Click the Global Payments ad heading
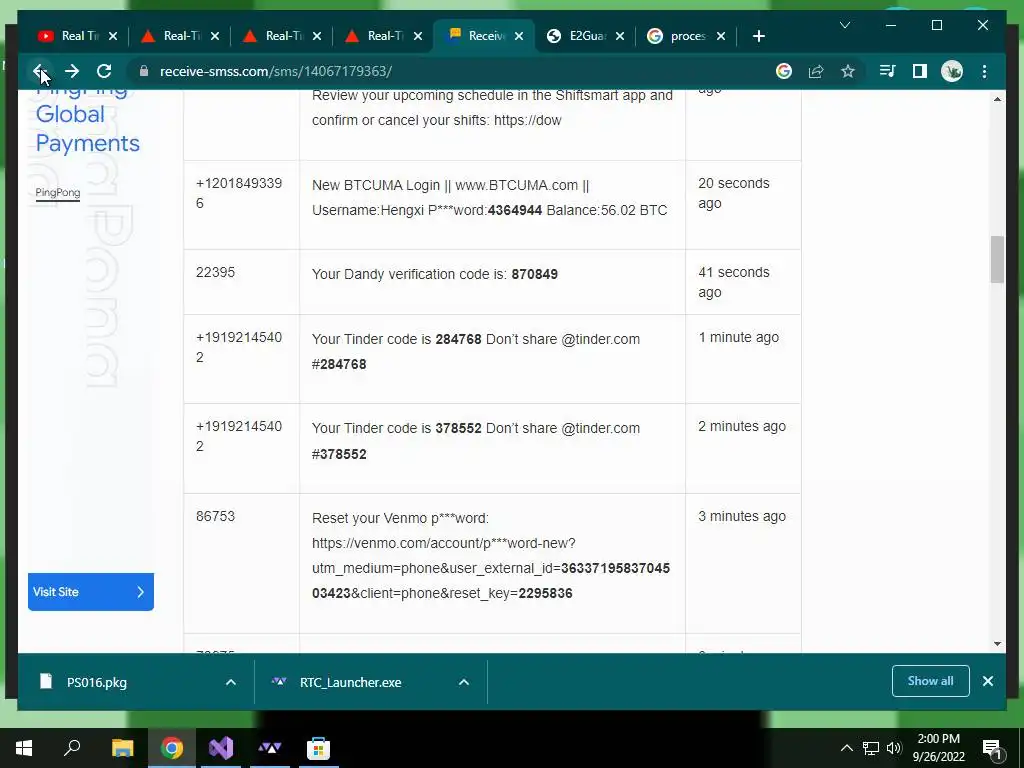The image size is (1024, 768). 88,129
